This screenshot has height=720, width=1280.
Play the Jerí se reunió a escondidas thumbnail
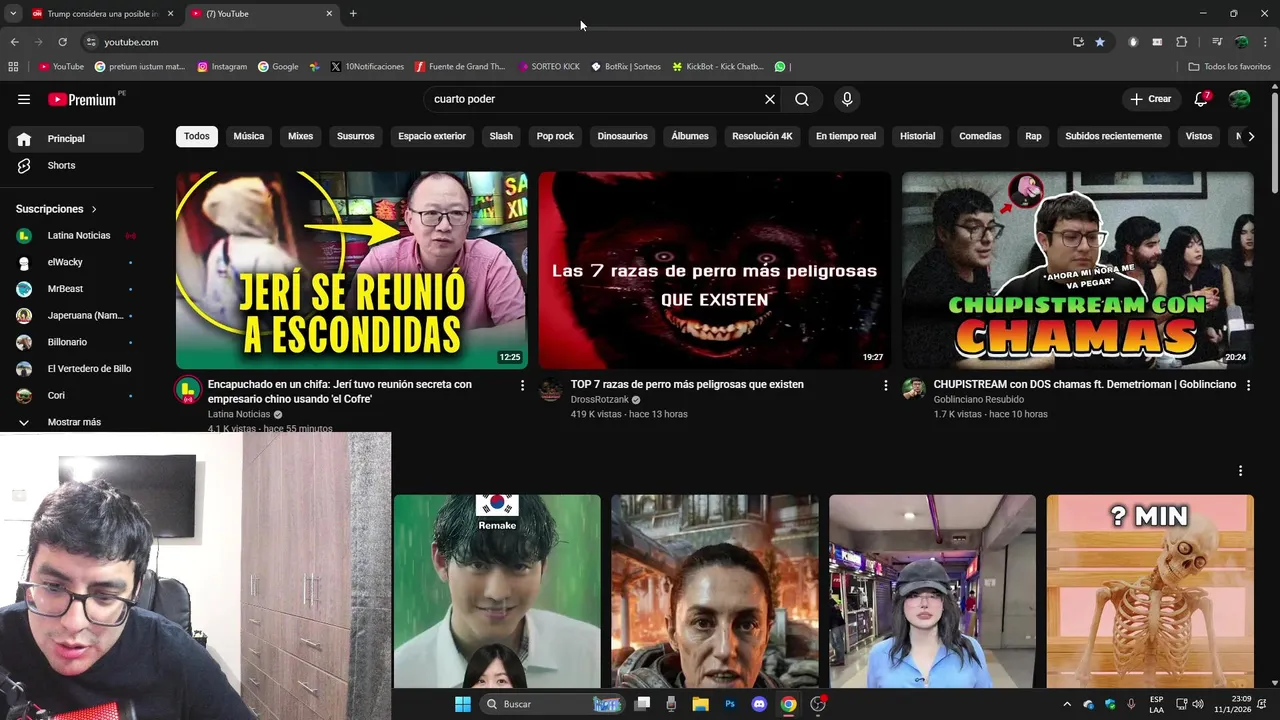pos(352,270)
